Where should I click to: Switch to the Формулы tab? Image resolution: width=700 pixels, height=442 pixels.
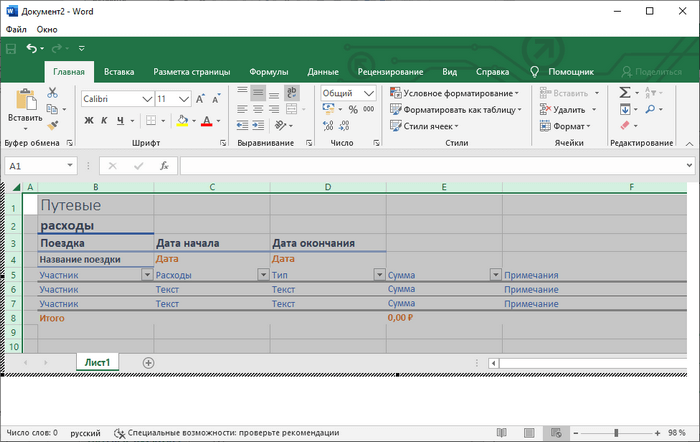[x=269, y=72]
